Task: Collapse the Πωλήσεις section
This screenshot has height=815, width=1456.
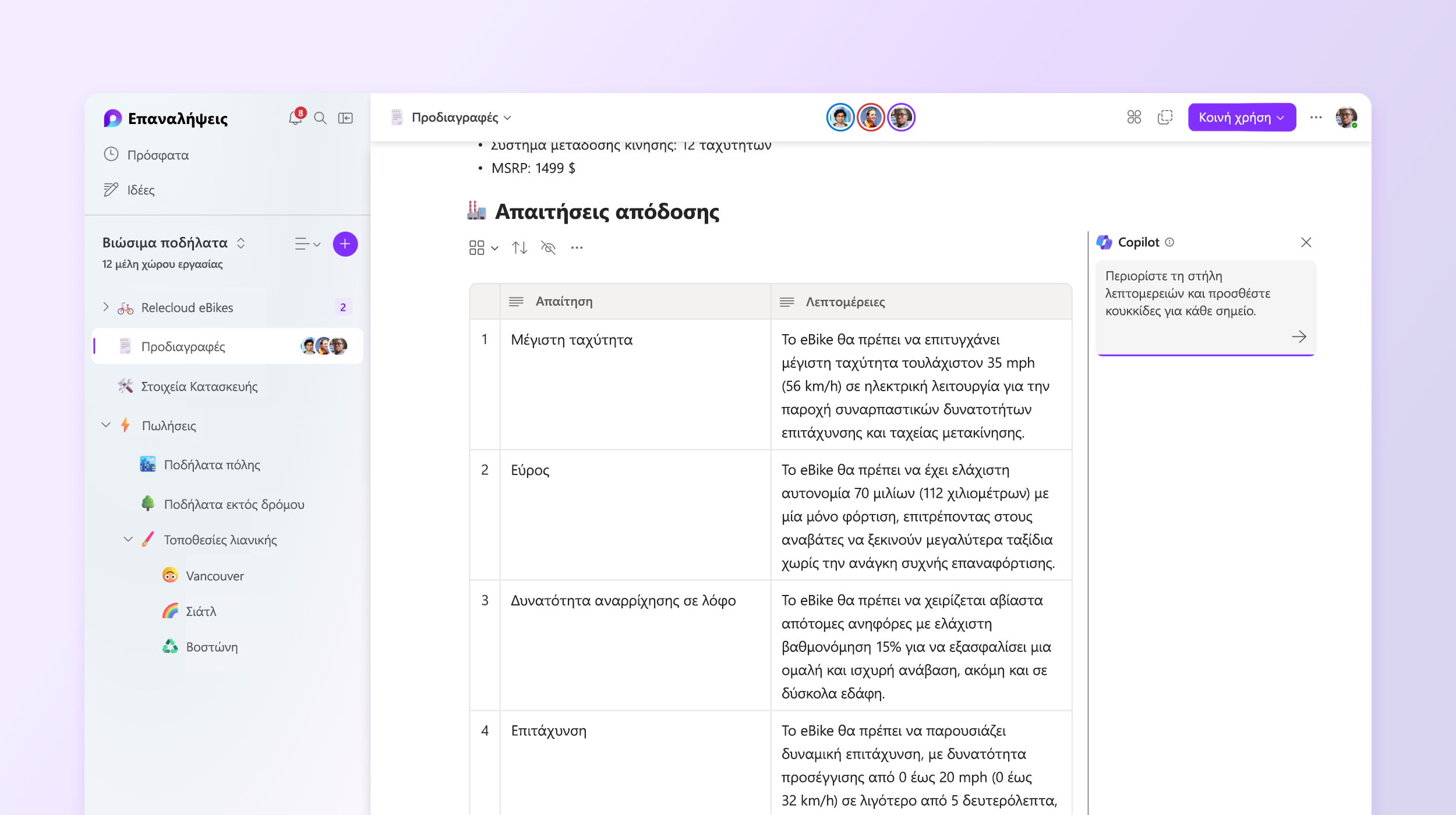Action: click(x=106, y=425)
